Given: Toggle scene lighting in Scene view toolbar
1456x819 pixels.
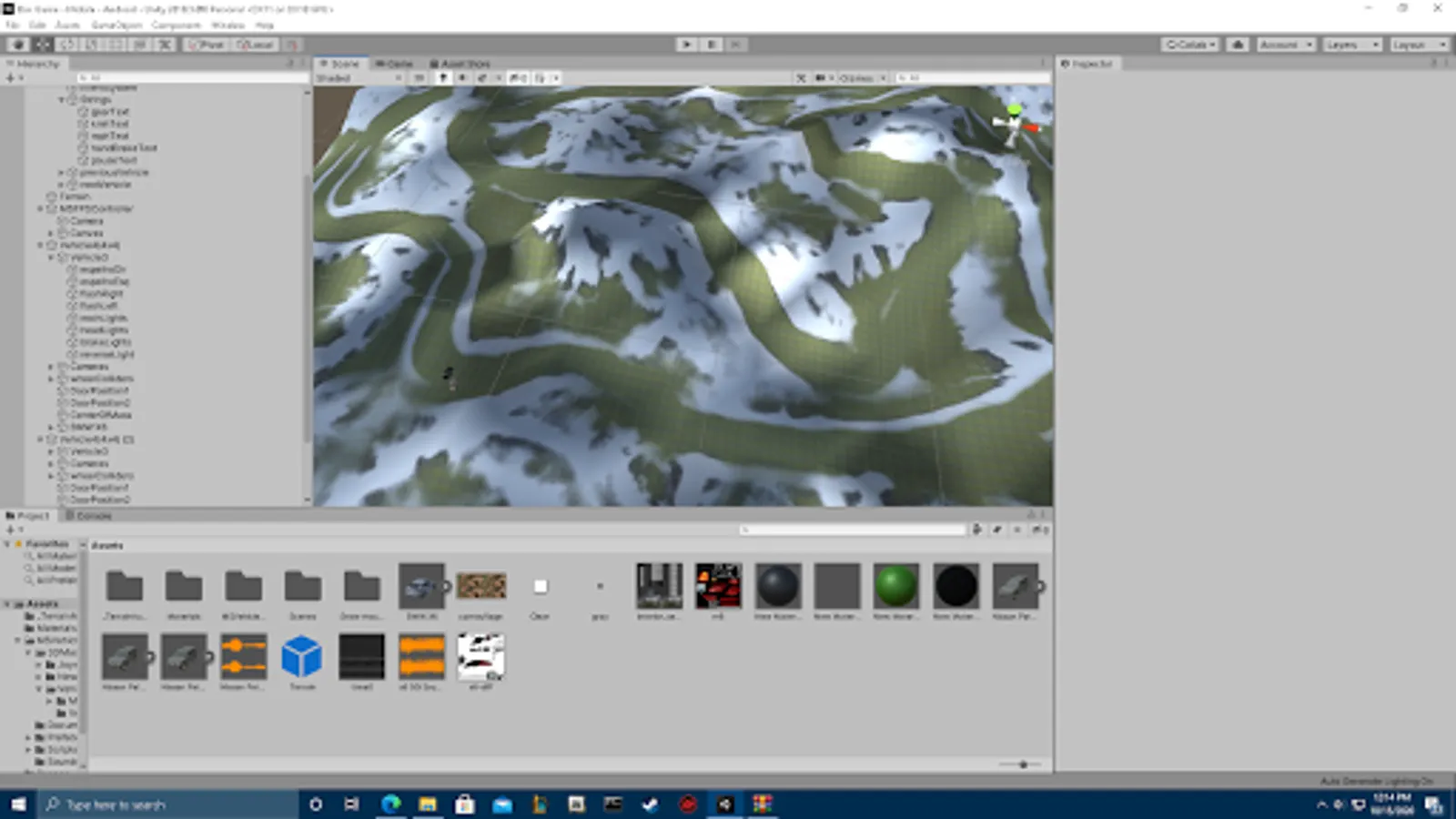Looking at the screenshot, I should point(443,78).
